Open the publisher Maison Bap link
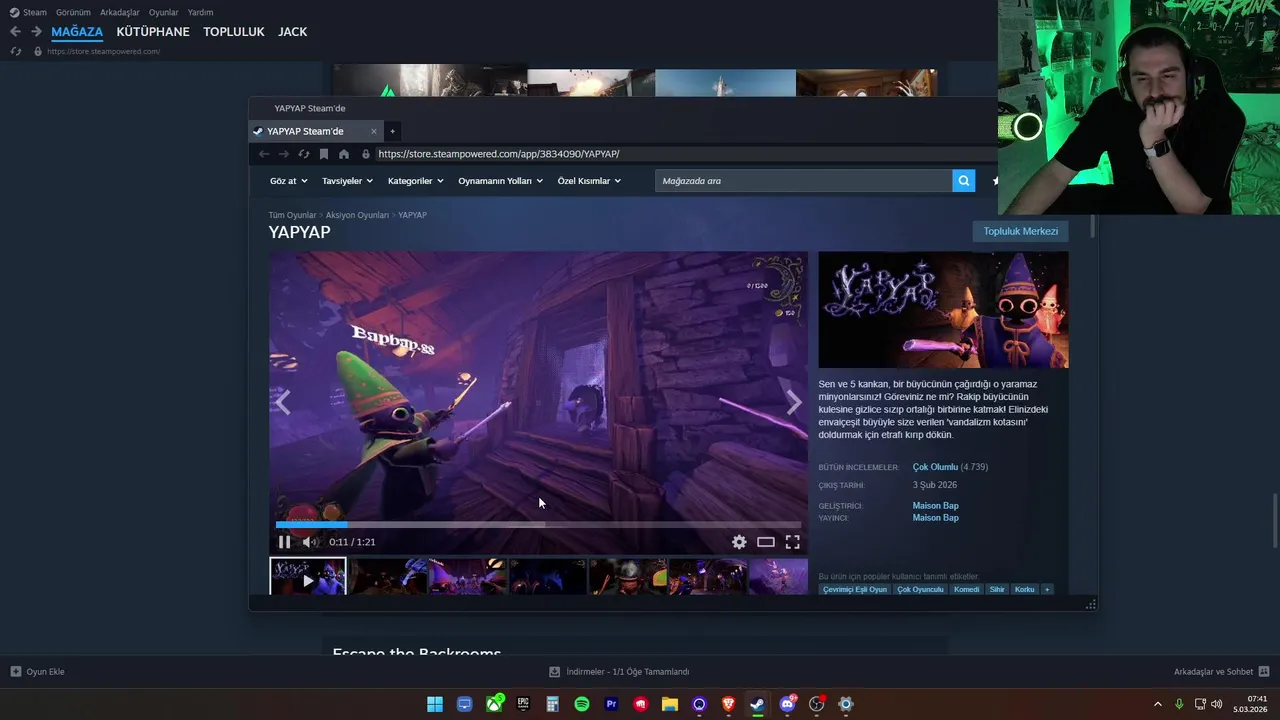1280x720 pixels. coord(935,518)
